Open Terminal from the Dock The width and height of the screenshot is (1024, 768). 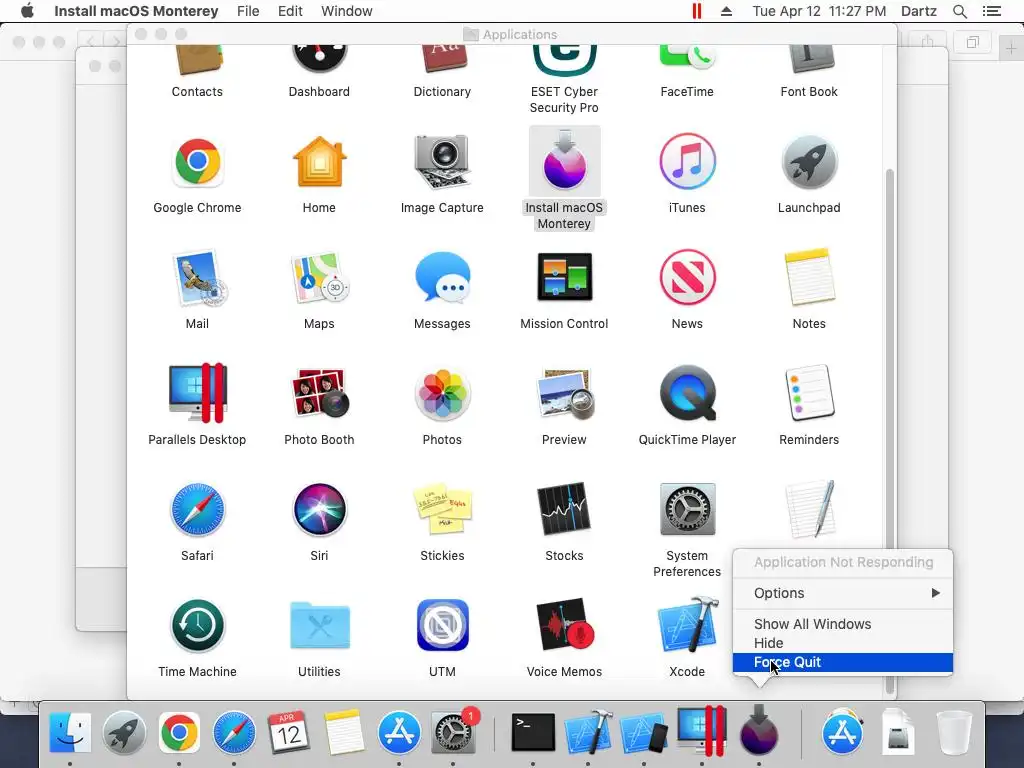click(533, 732)
